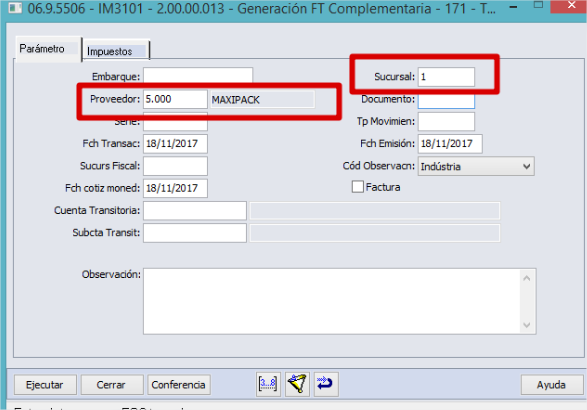
Task: Click the MAXIPACK provider name box
Action: pos(262,100)
